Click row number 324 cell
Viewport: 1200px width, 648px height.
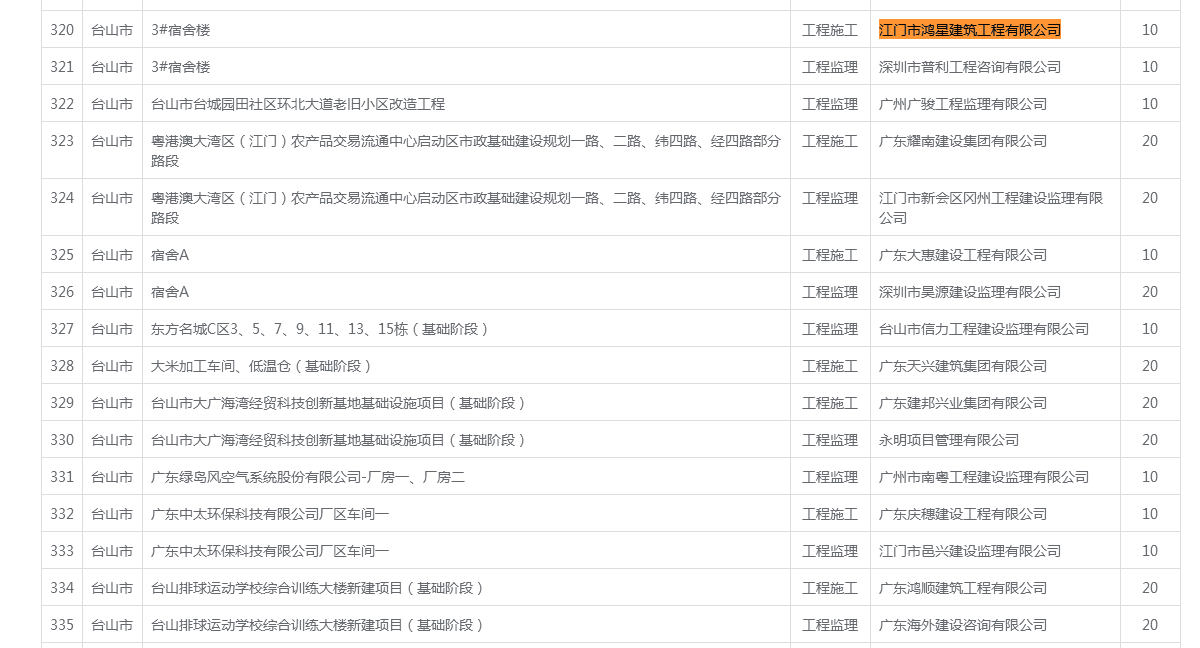click(x=62, y=207)
